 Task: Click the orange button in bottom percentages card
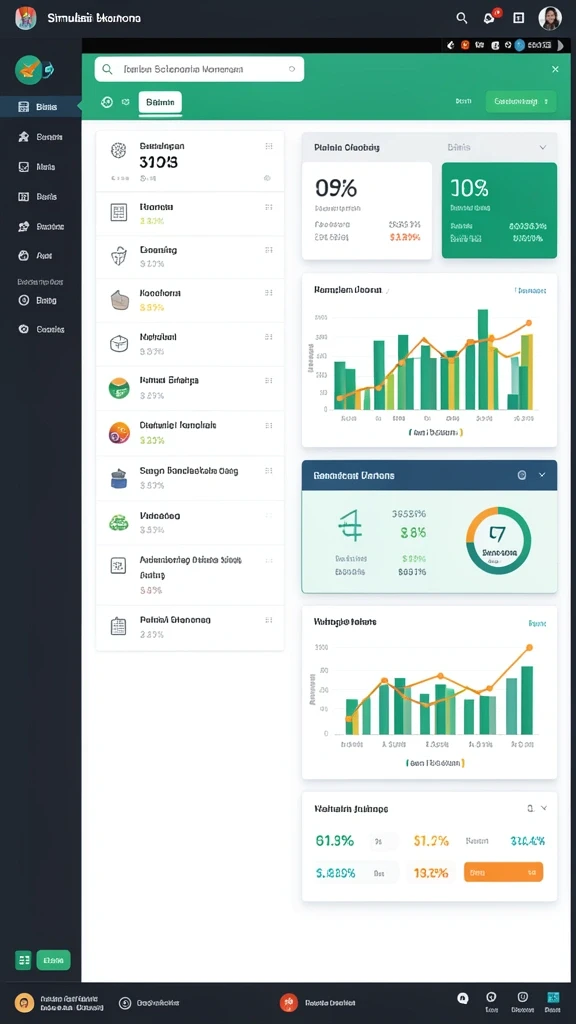coord(503,872)
